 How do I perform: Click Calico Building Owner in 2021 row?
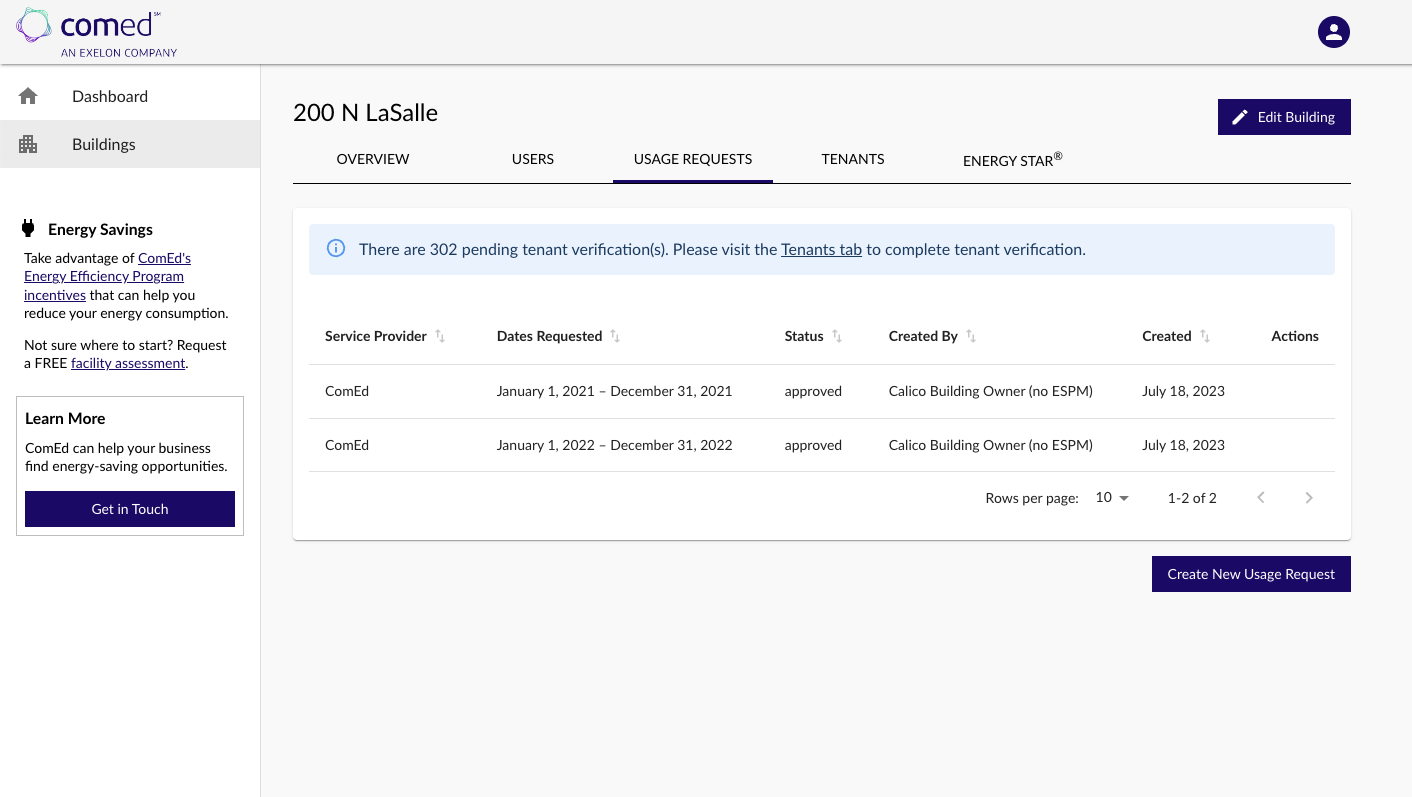(991, 391)
